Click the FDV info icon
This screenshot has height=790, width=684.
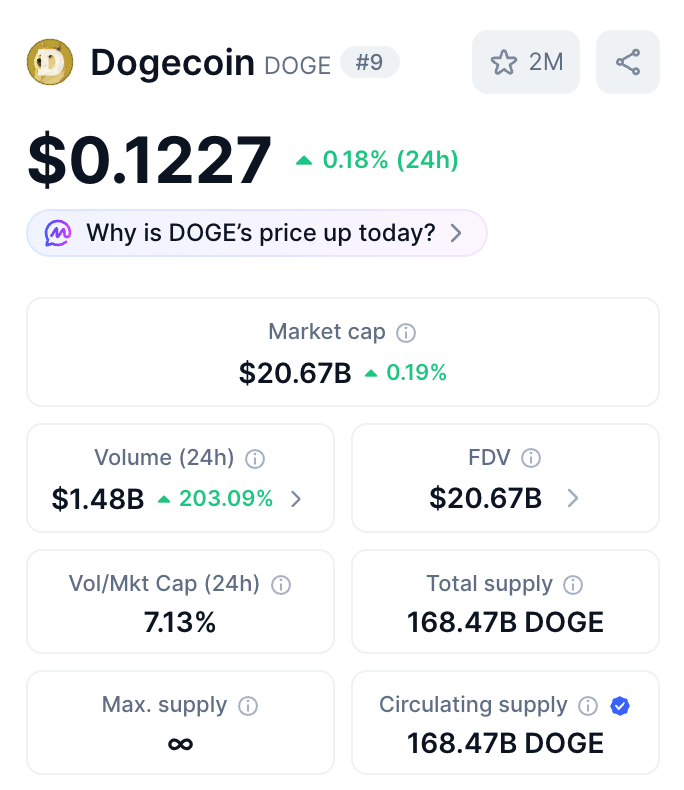pyautogui.click(x=531, y=459)
